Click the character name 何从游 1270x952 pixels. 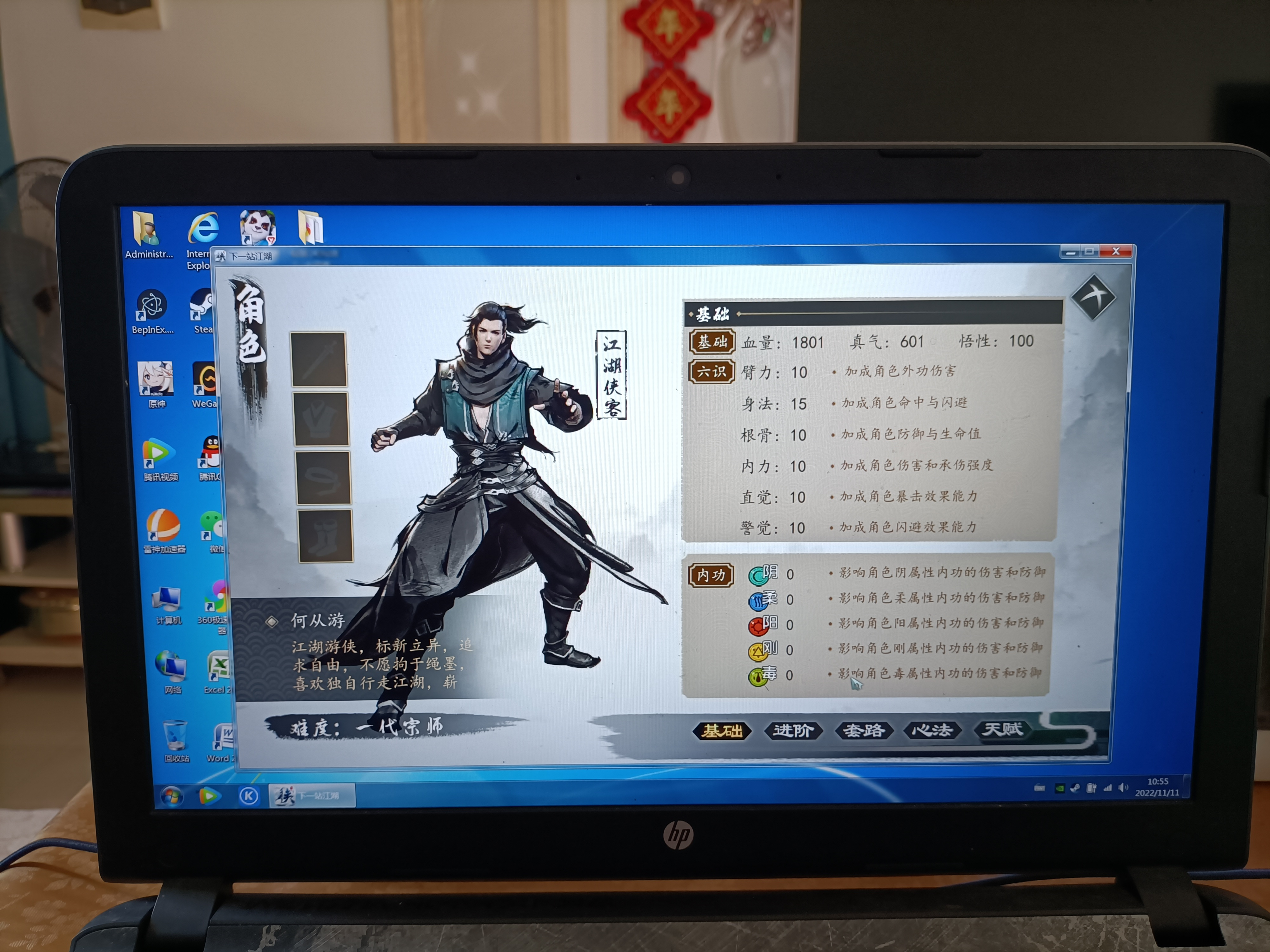coord(317,620)
